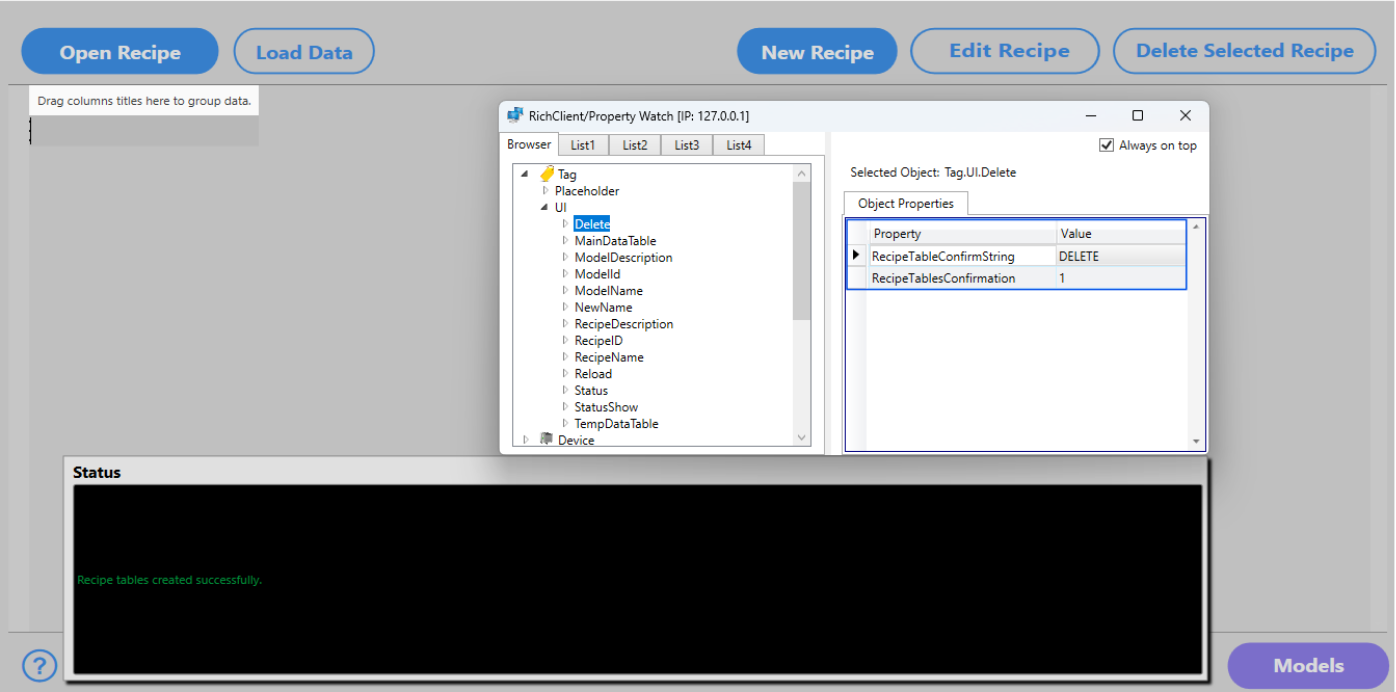Viewport: 1396px width, 692px height.
Task: Click the purple Models button
Action: (1308, 666)
